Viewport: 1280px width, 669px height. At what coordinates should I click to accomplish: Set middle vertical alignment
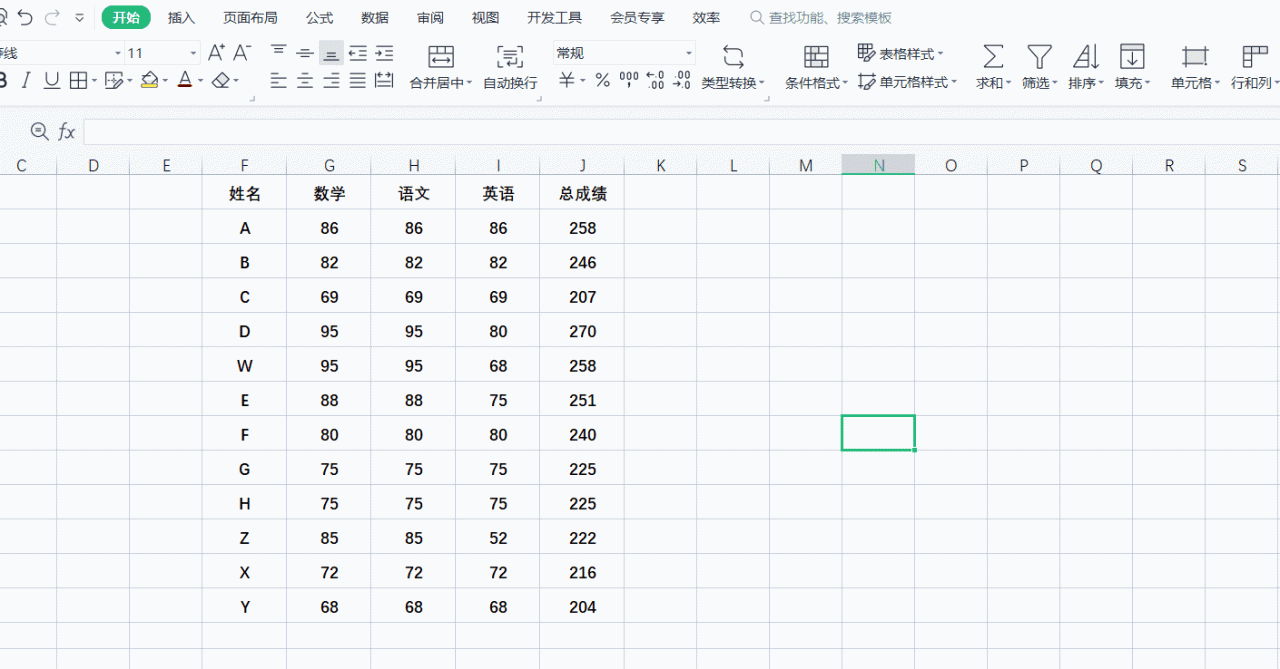click(x=305, y=53)
